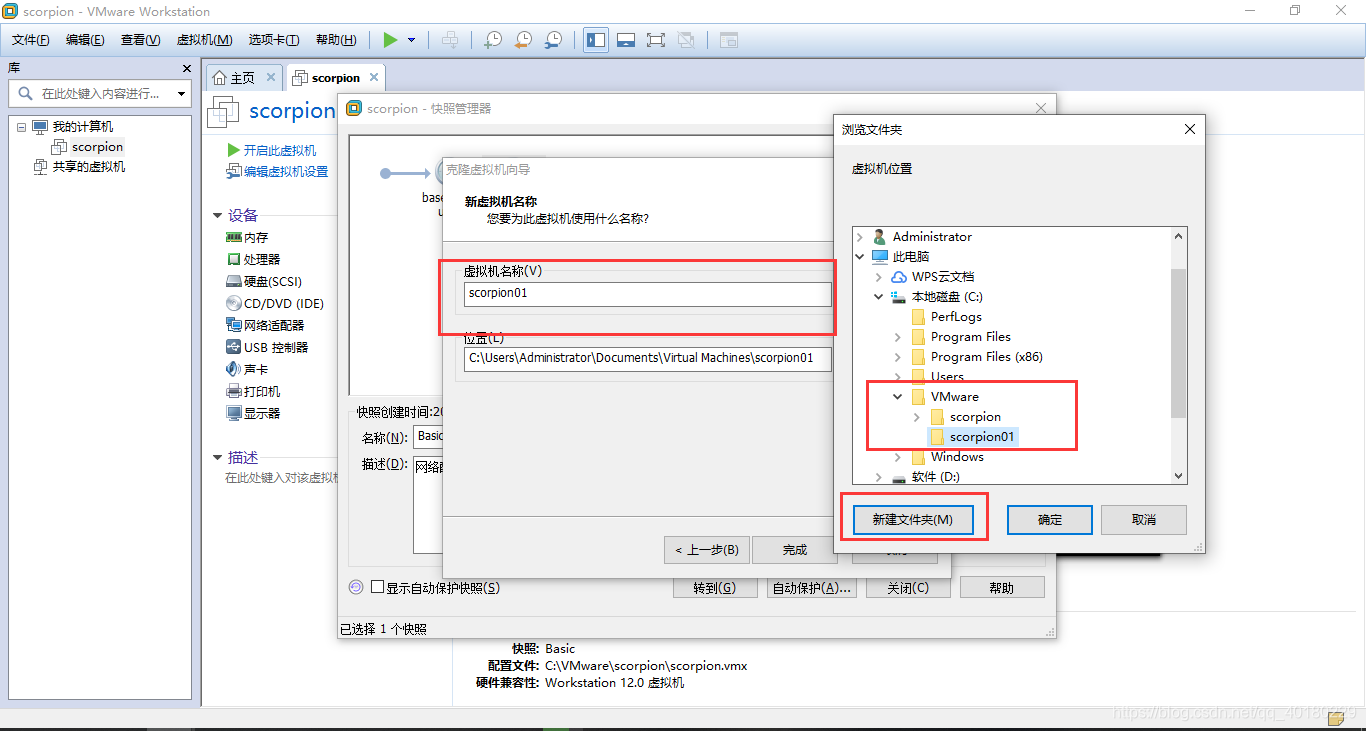The image size is (1366, 731).
Task: Close the 主页 tab
Action: (x=271, y=77)
